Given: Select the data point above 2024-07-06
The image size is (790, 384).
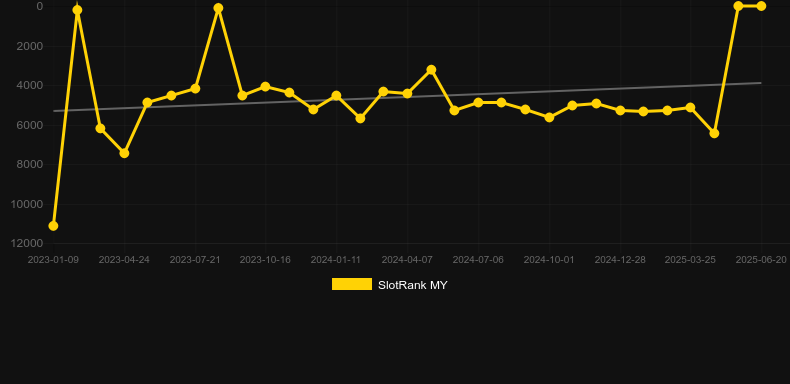Looking at the screenshot, I should click(x=478, y=102).
